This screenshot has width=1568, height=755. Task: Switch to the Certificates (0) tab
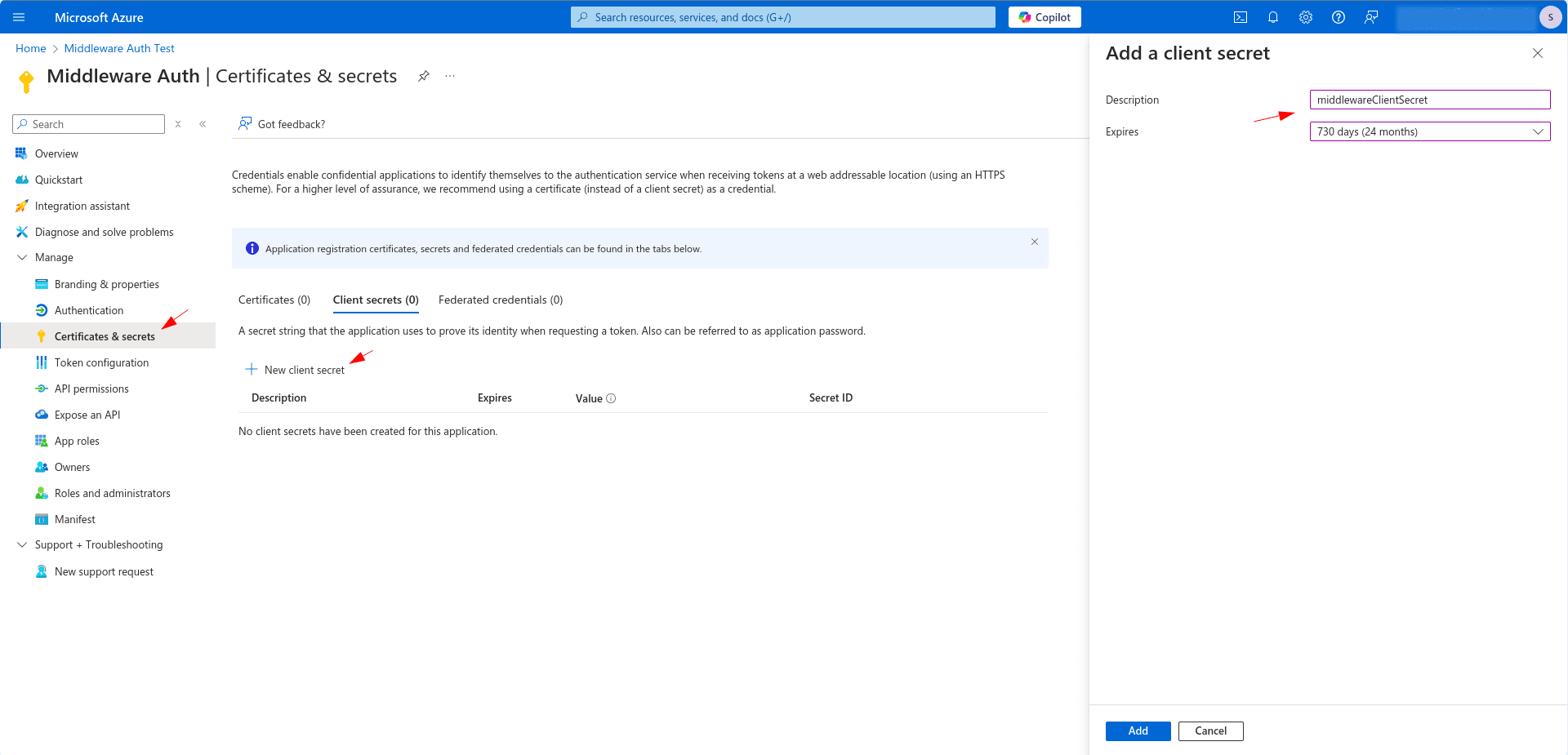[x=274, y=300]
